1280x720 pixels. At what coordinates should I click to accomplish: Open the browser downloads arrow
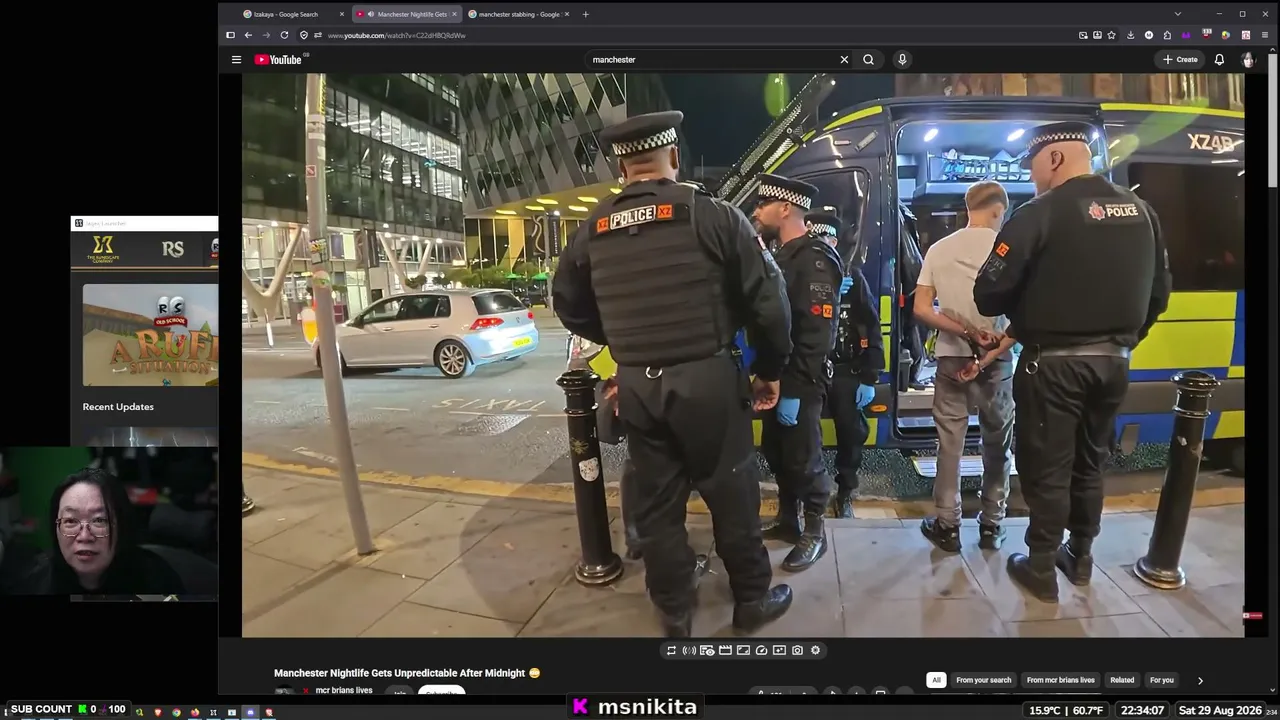[1130, 35]
